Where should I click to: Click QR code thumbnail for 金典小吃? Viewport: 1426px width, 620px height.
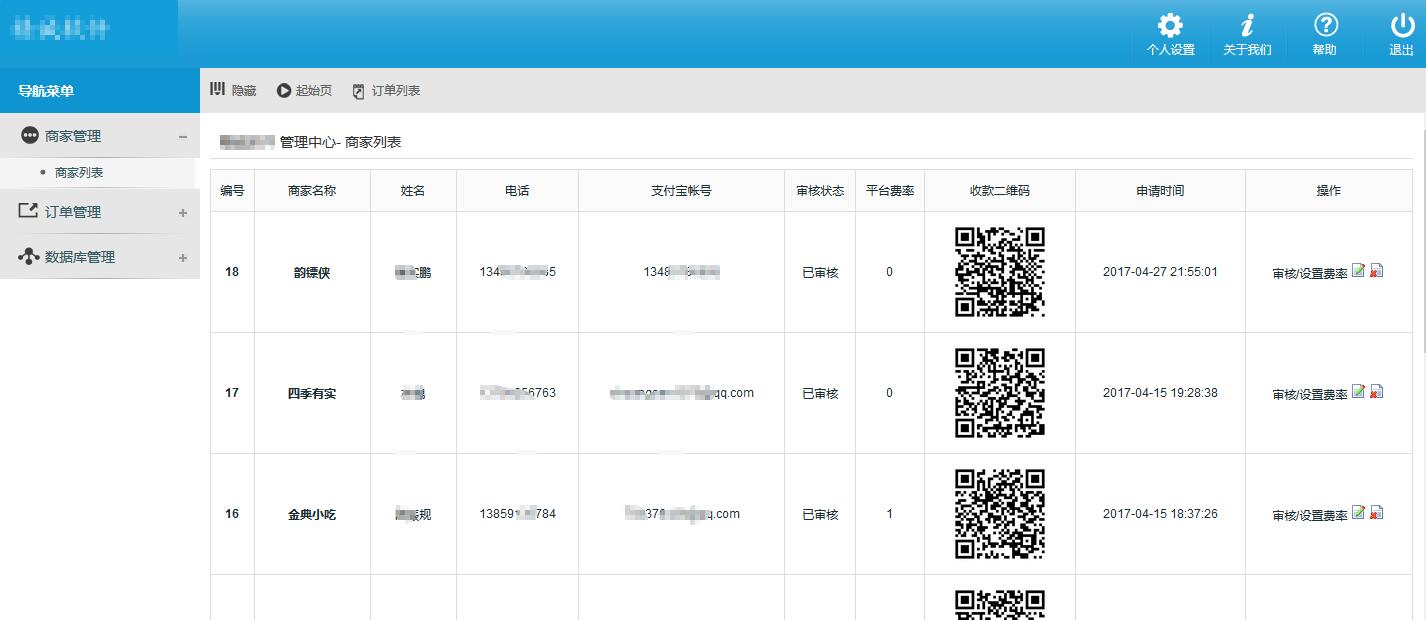(1000, 514)
